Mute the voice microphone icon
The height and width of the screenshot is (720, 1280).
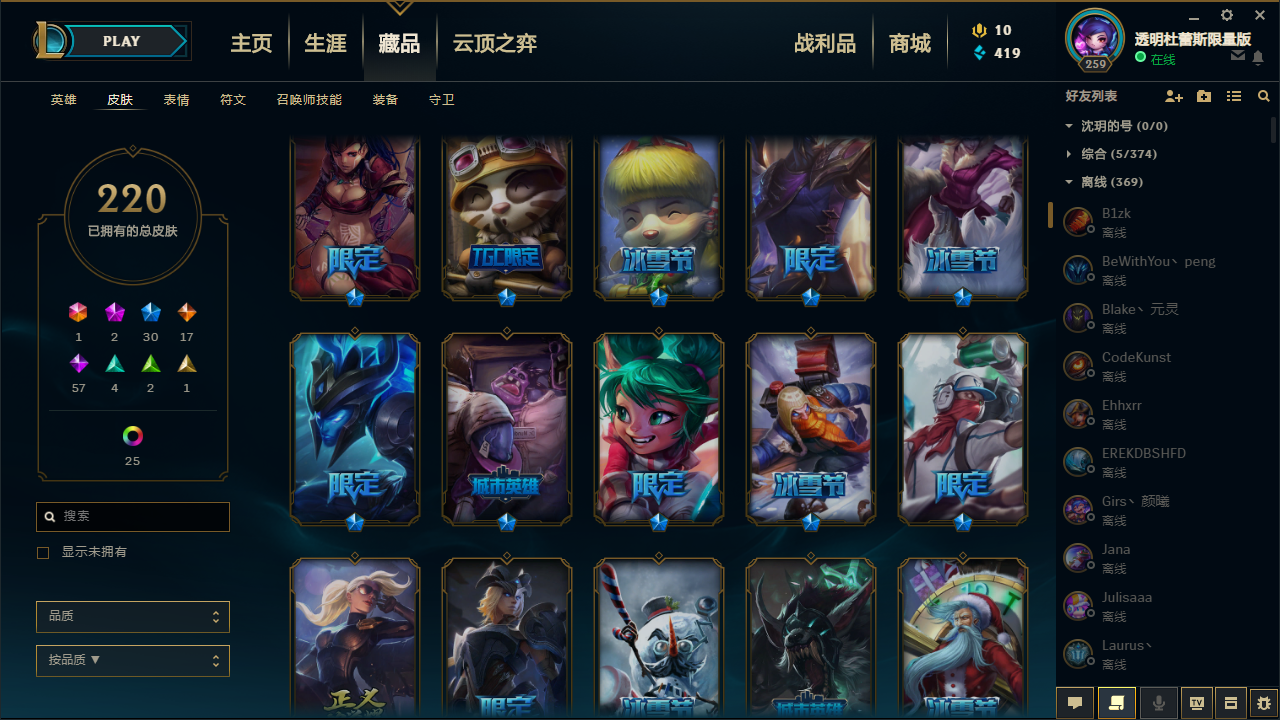click(1159, 703)
